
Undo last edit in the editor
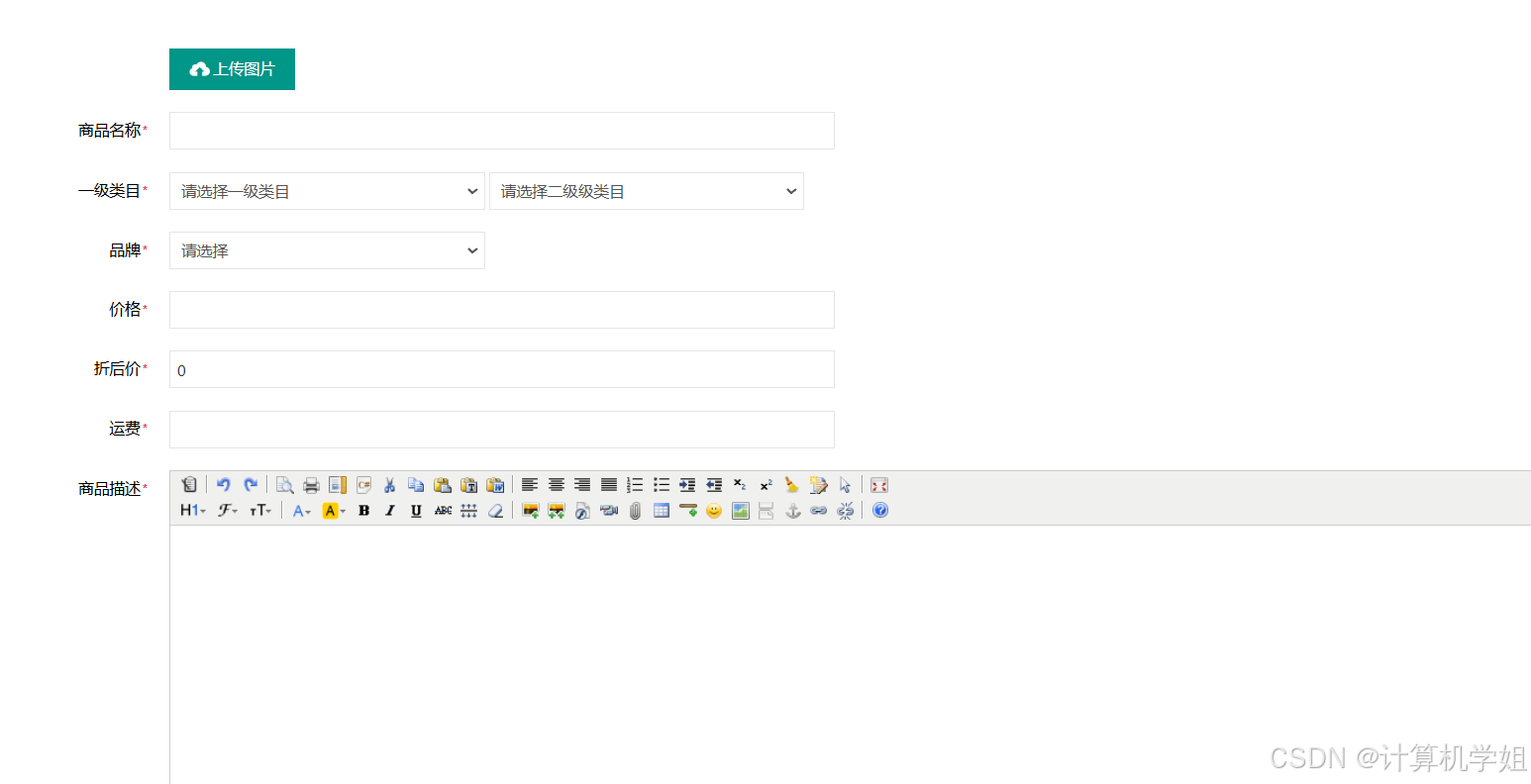pos(224,485)
